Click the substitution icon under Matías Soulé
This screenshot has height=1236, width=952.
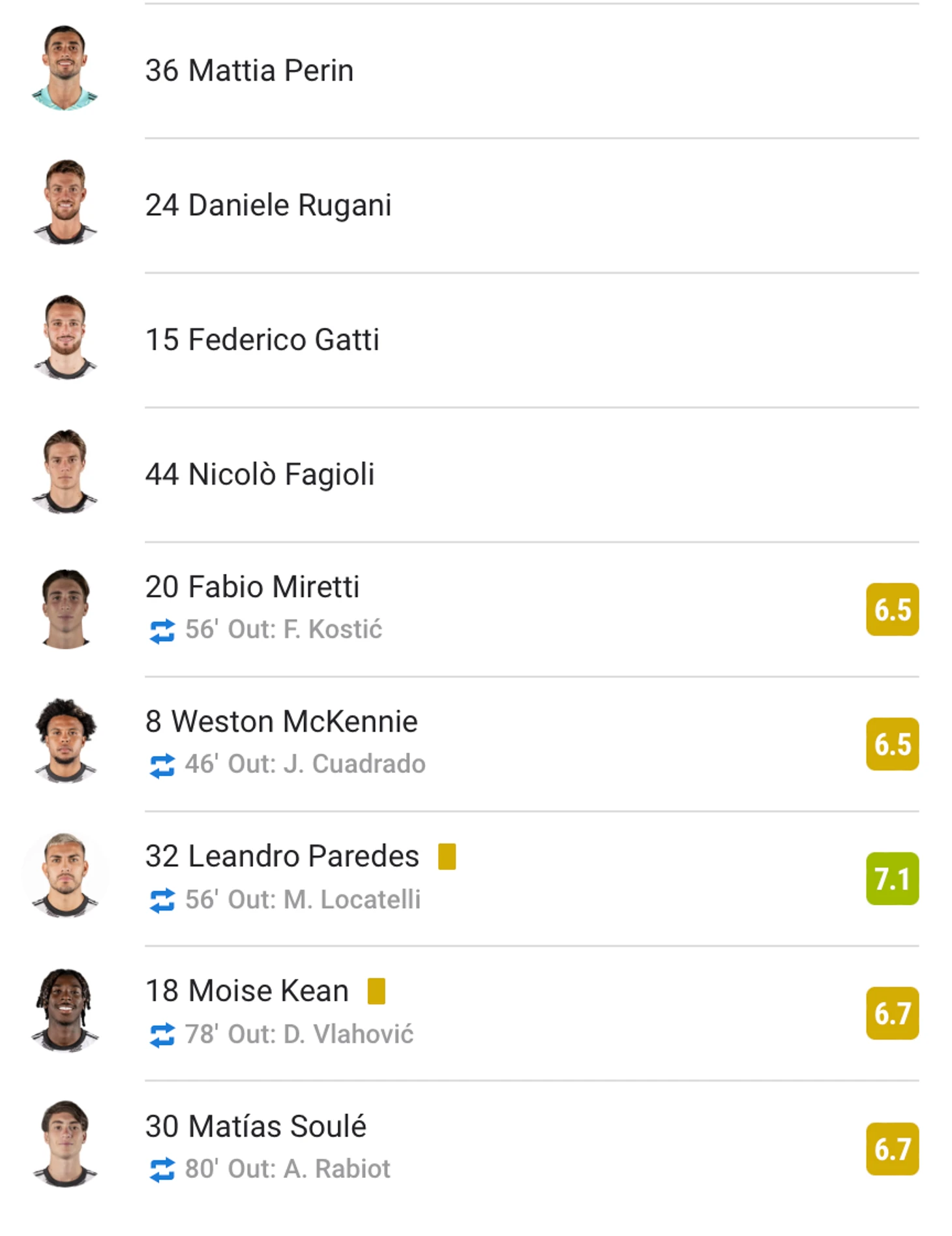[x=162, y=1170]
